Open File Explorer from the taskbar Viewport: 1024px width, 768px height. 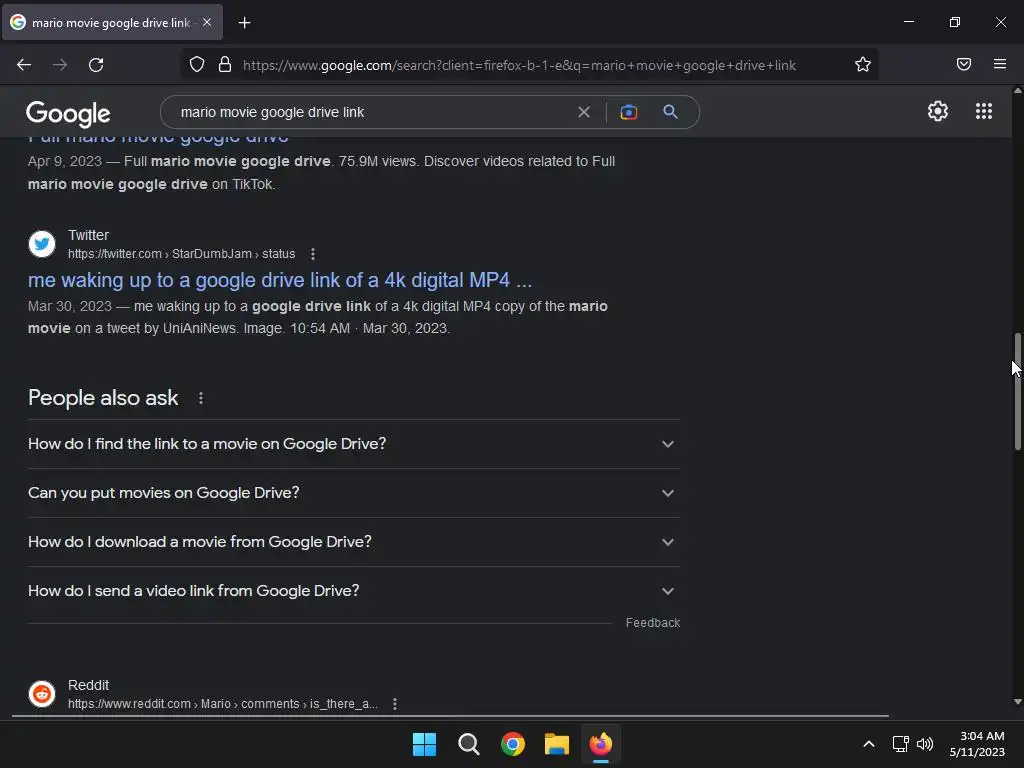click(x=556, y=744)
